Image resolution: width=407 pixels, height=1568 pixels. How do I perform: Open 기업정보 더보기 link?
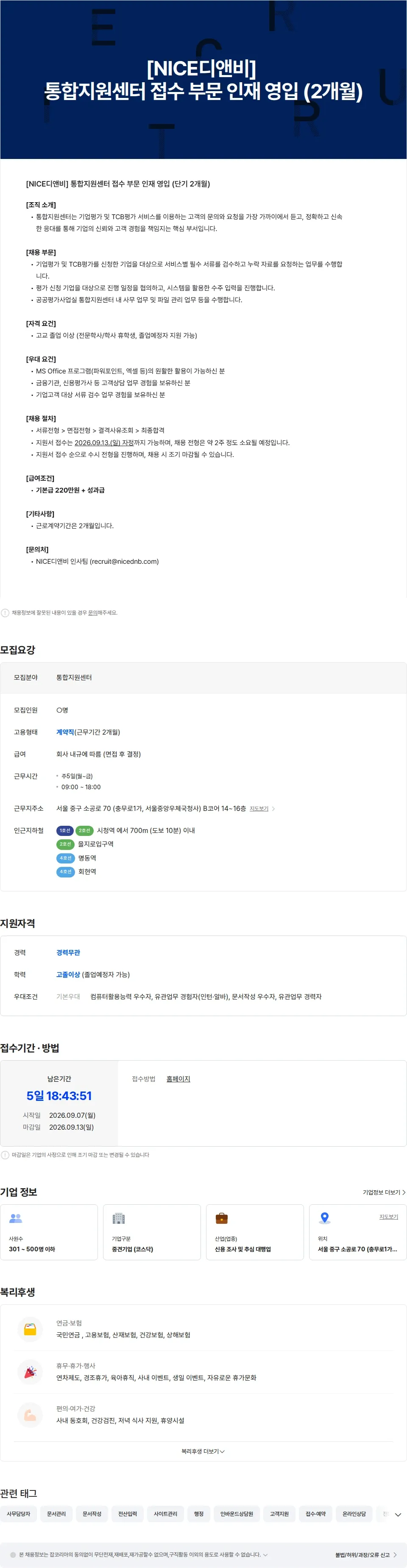tap(384, 1192)
